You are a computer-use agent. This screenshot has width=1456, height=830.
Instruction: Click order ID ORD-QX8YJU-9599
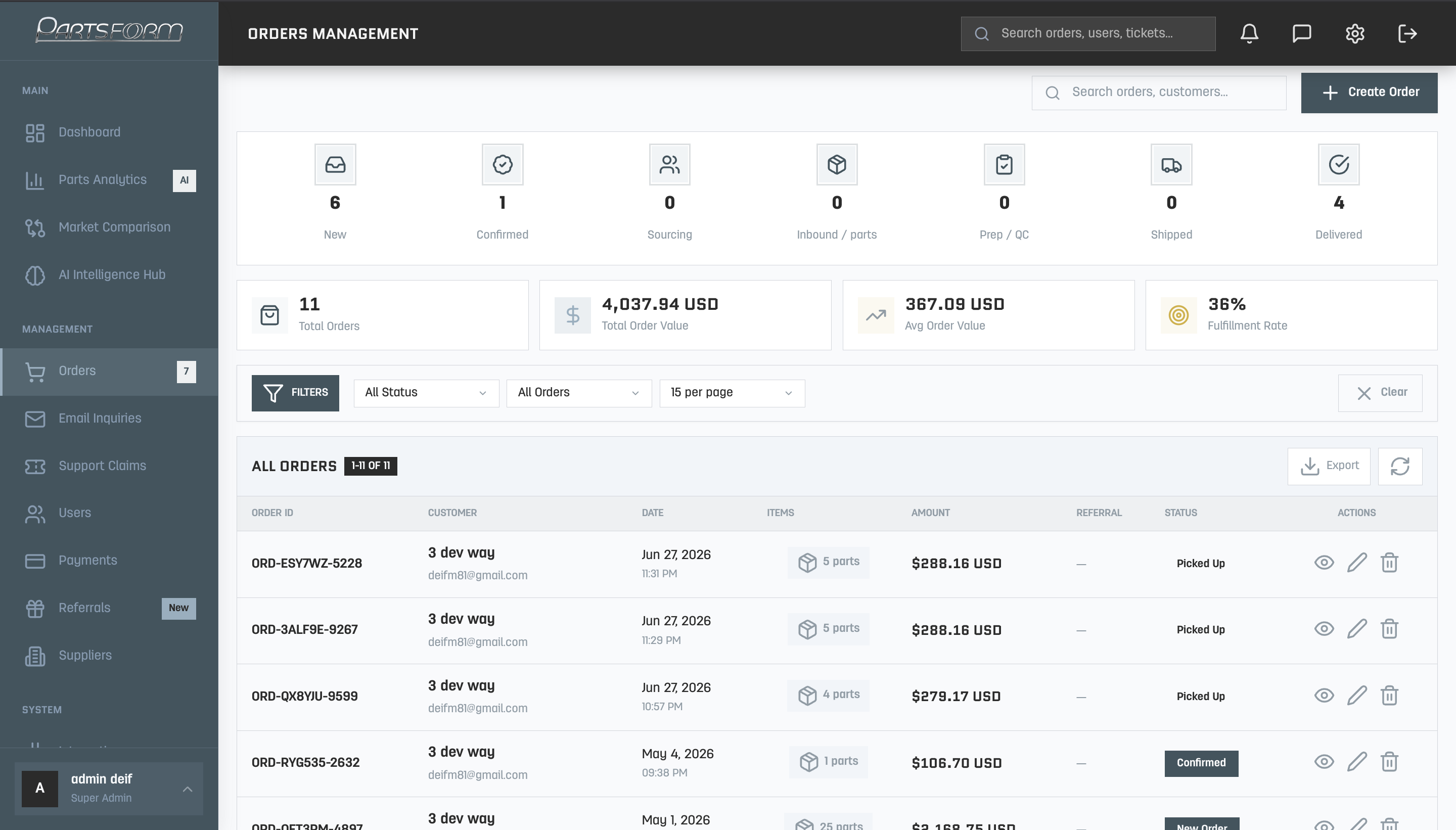304,697
